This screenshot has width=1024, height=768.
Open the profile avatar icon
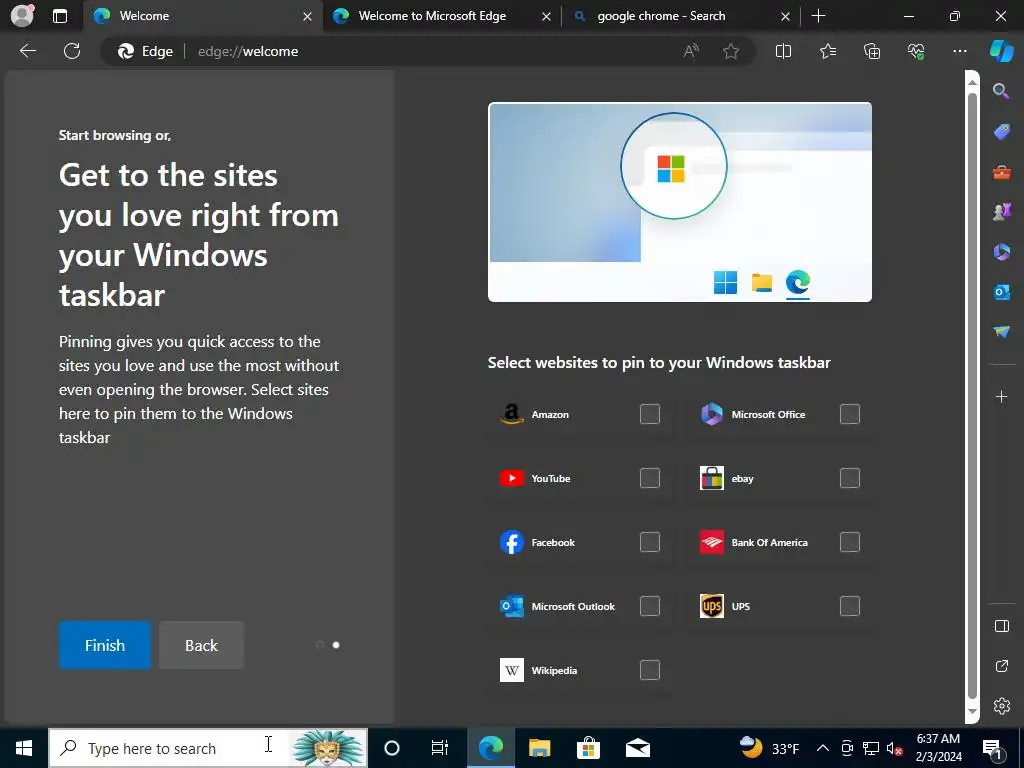click(x=23, y=15)
